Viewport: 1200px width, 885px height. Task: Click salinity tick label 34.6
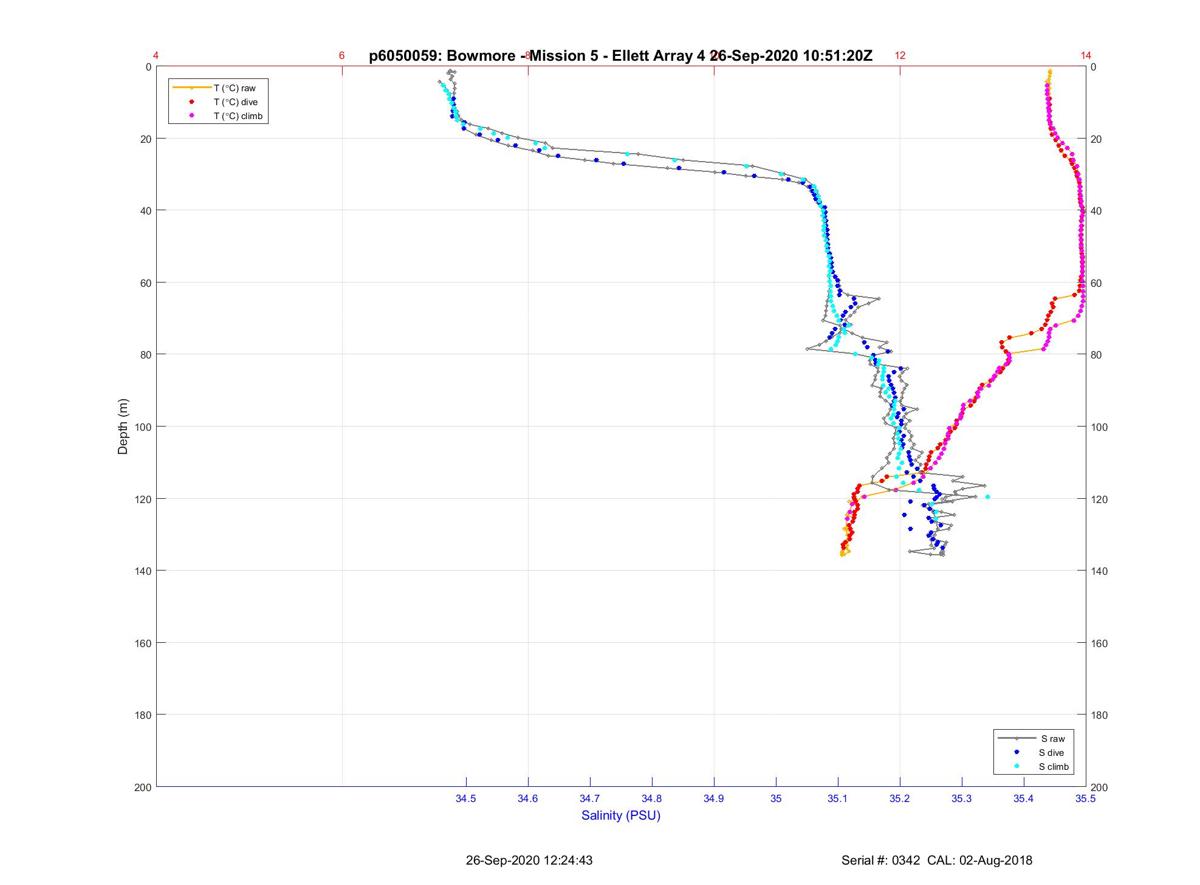(x=528, y=798)
